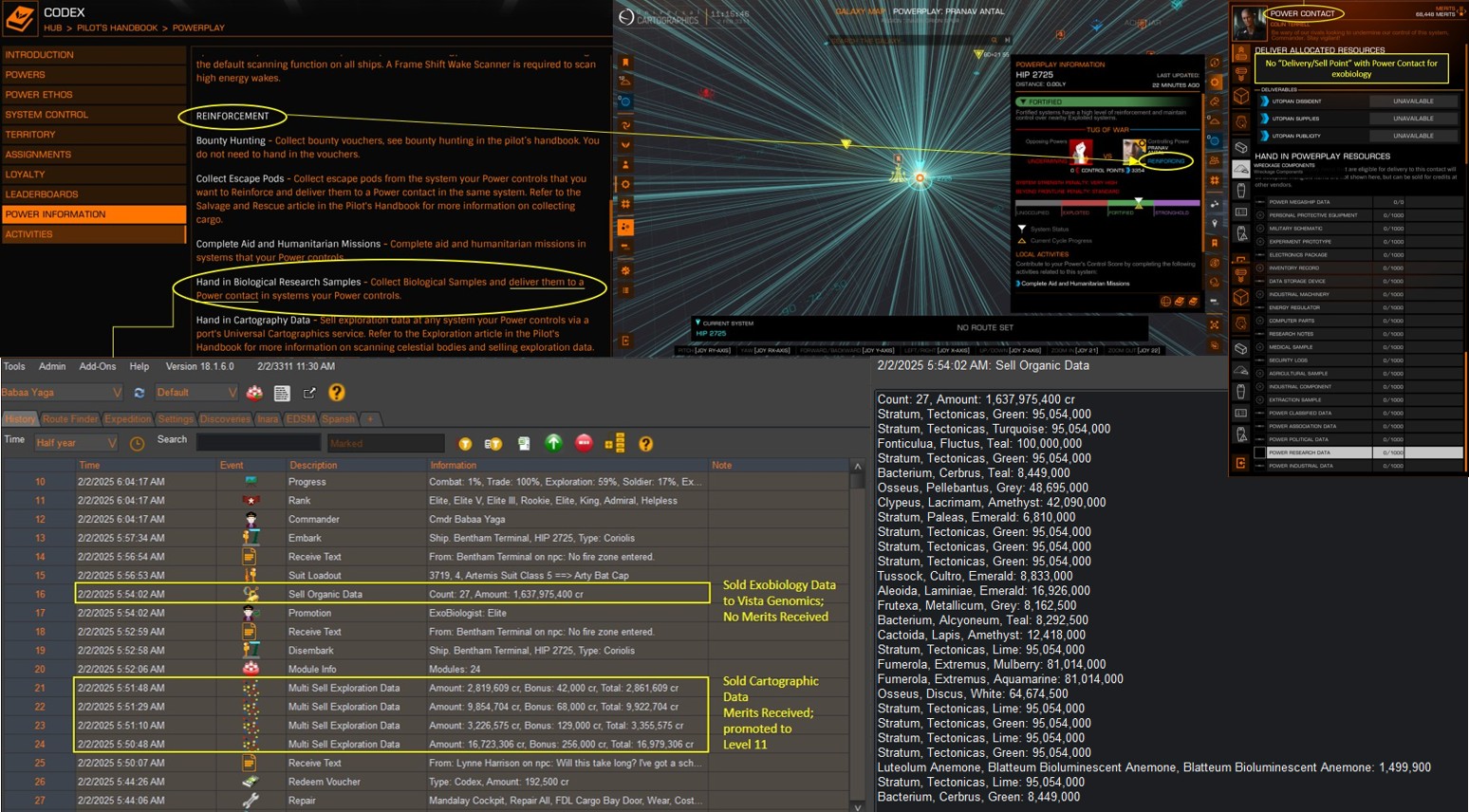Click the Repair row's wrench icon
This screenshot has height=812, width=1469.
pyautogui.click(x=251, y=801)
